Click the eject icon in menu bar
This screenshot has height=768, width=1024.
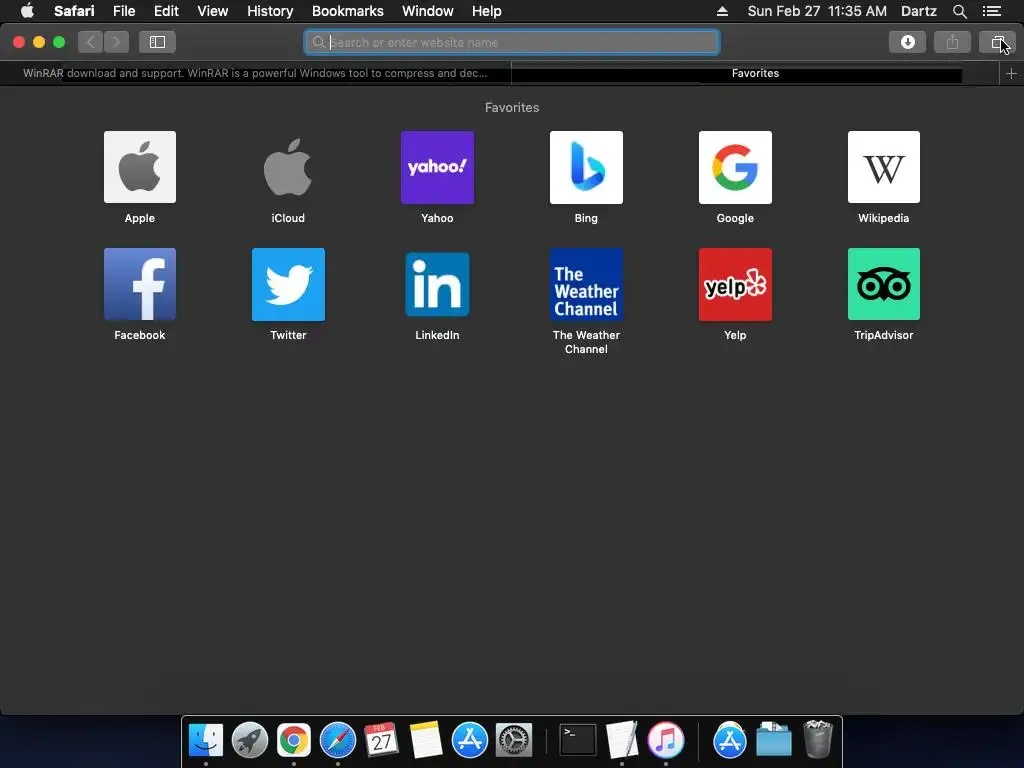(x=722, y=11)
